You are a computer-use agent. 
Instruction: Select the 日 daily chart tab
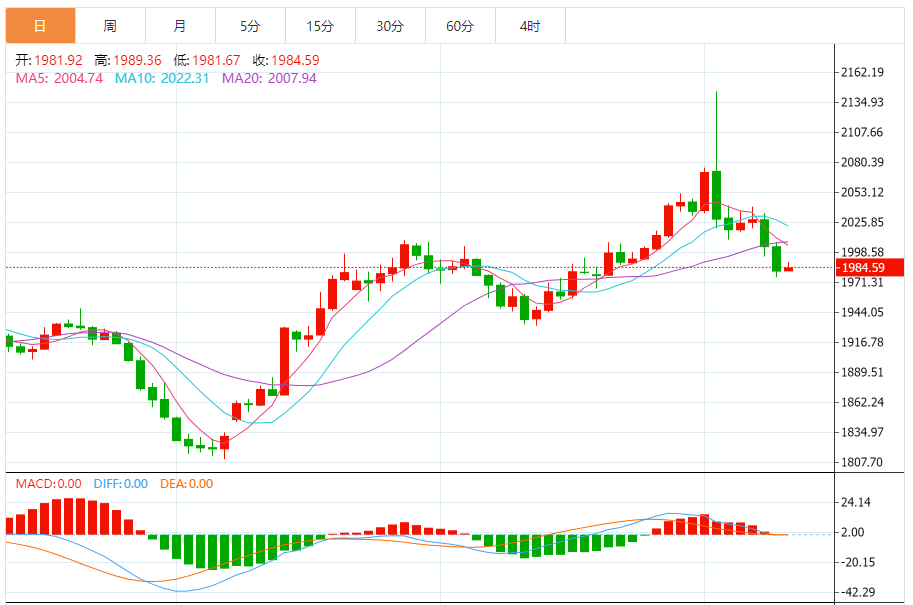tap(40, 26)
